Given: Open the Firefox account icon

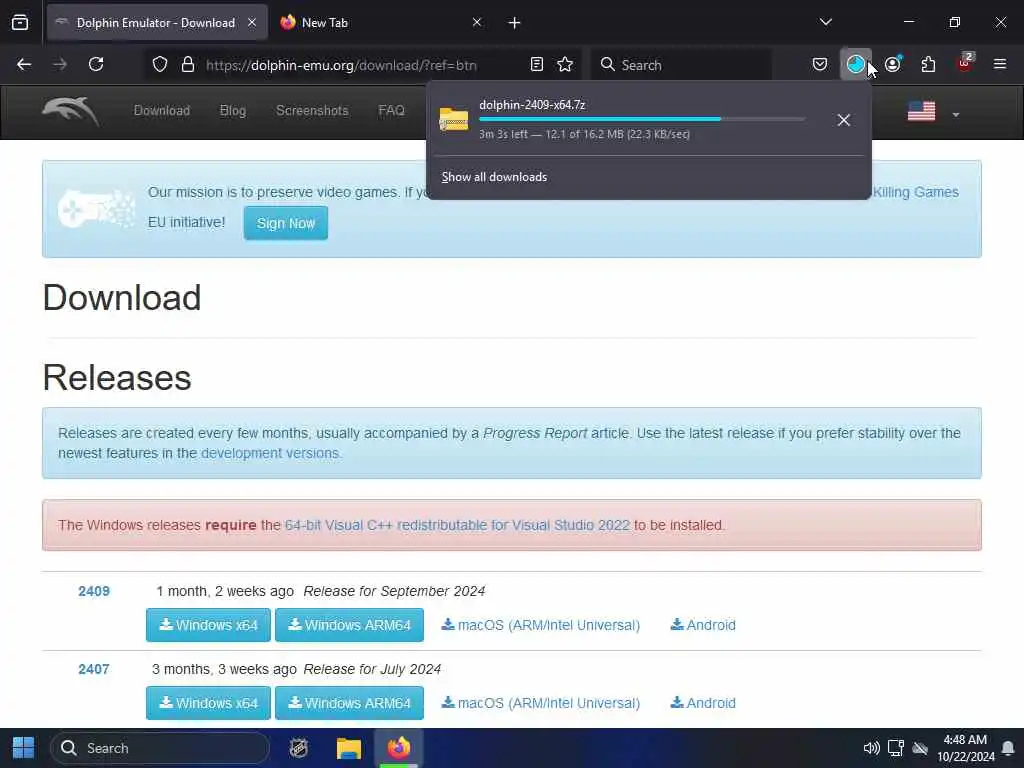Looking at the screenshot, I should click(893, 64).
